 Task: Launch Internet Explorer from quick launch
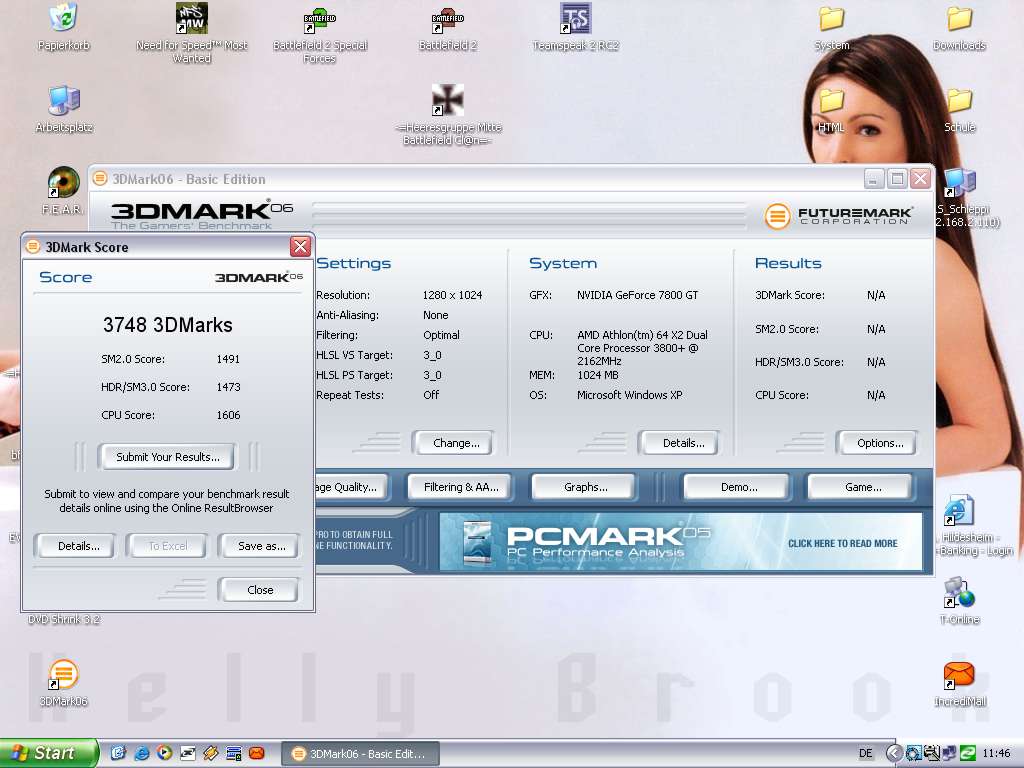(142, 753)
